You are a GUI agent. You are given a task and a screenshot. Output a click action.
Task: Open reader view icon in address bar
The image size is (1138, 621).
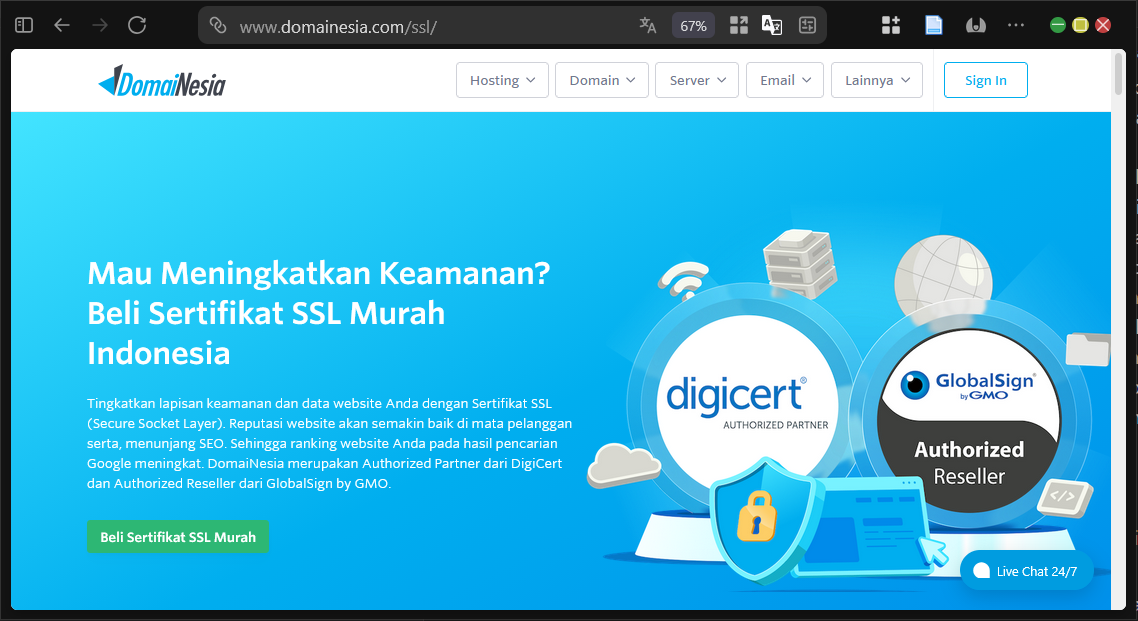point(807,25)
